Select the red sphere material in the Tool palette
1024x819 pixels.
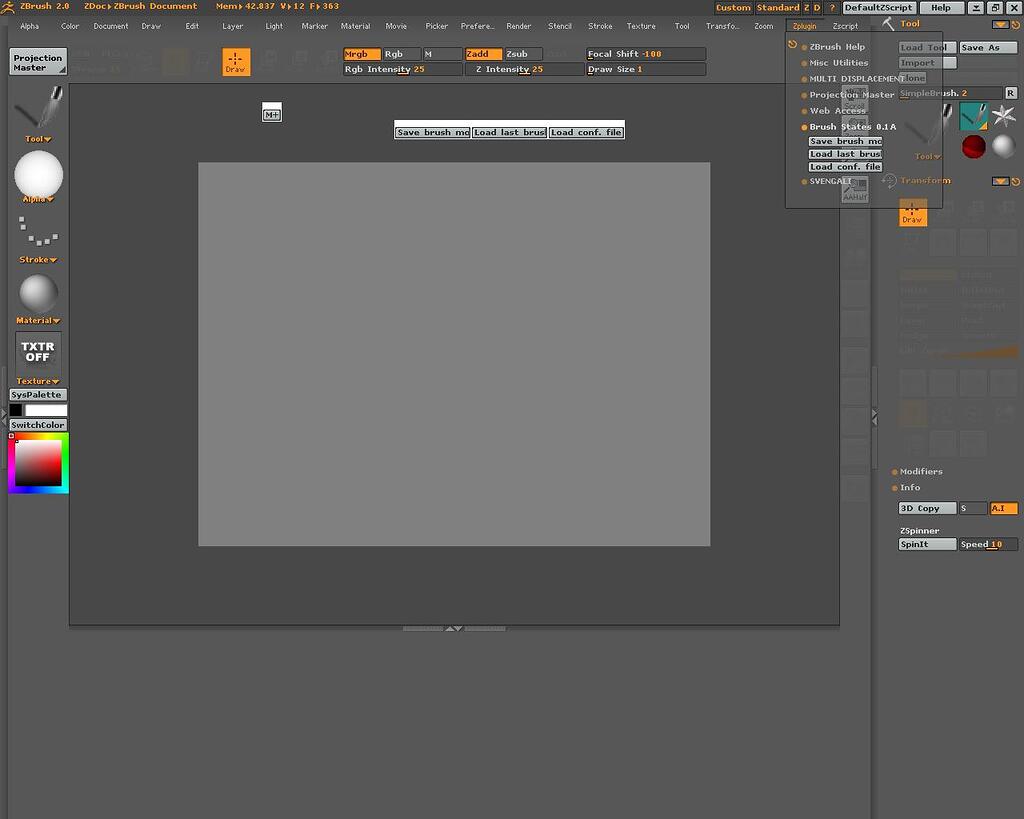tap(972, 146)
